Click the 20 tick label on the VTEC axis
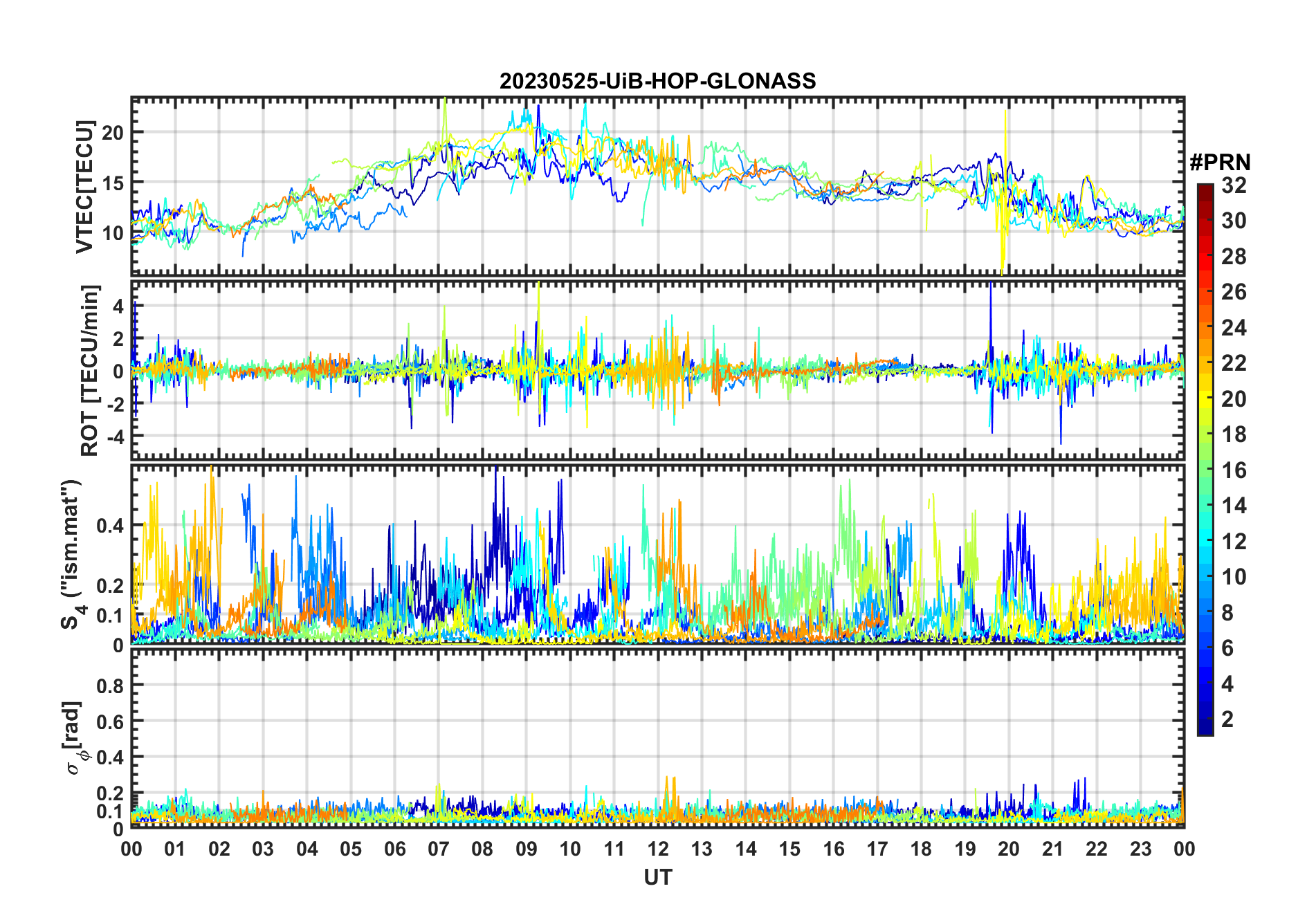The width and height of the screenshot is (1316, 920). (112, 133)
